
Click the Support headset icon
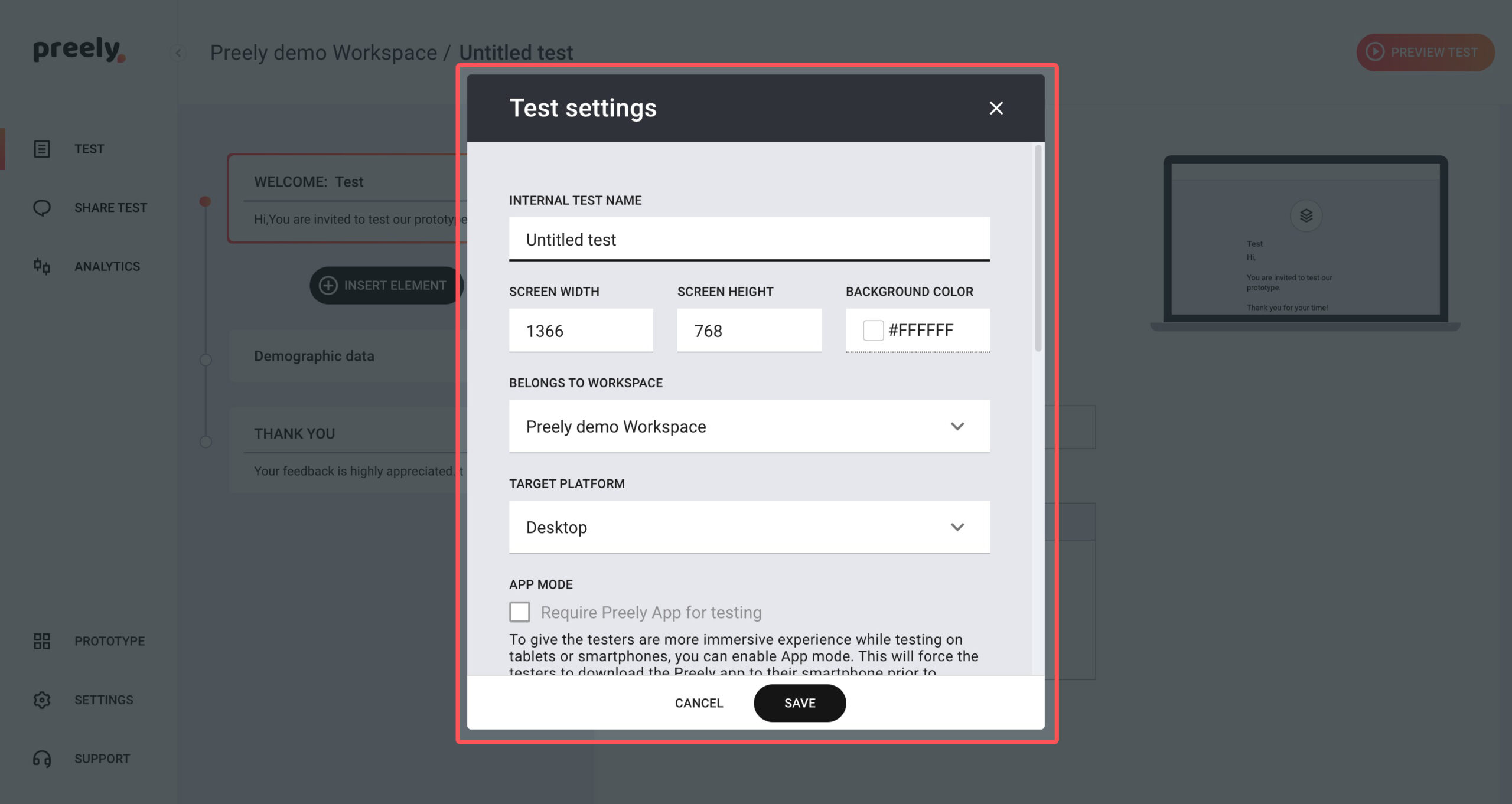coord(42,759)
